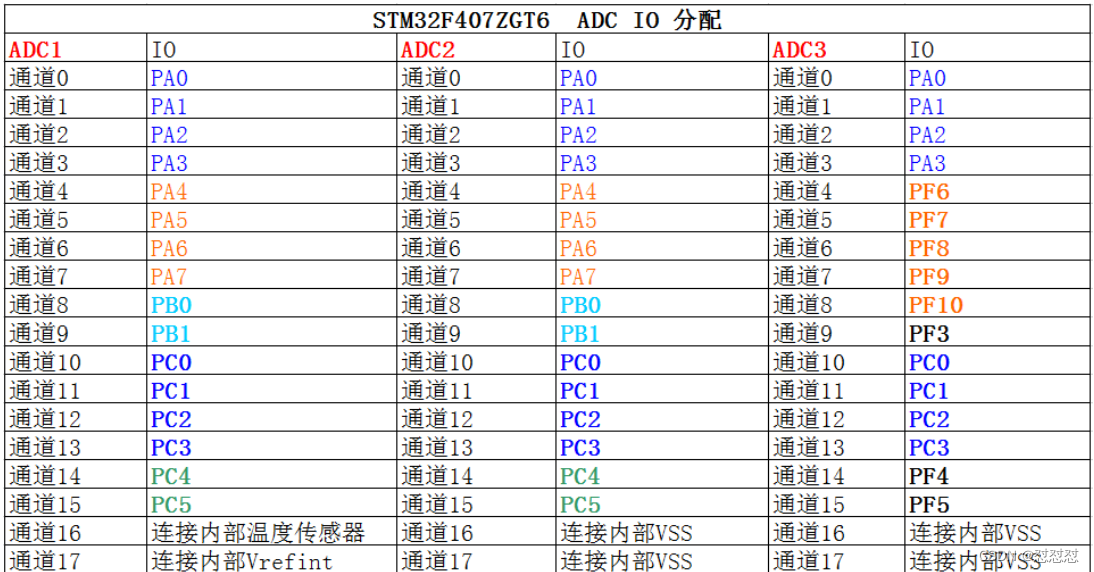
Task: Click 通道14 in the ADC3 column
Action: tap(809, 476)
